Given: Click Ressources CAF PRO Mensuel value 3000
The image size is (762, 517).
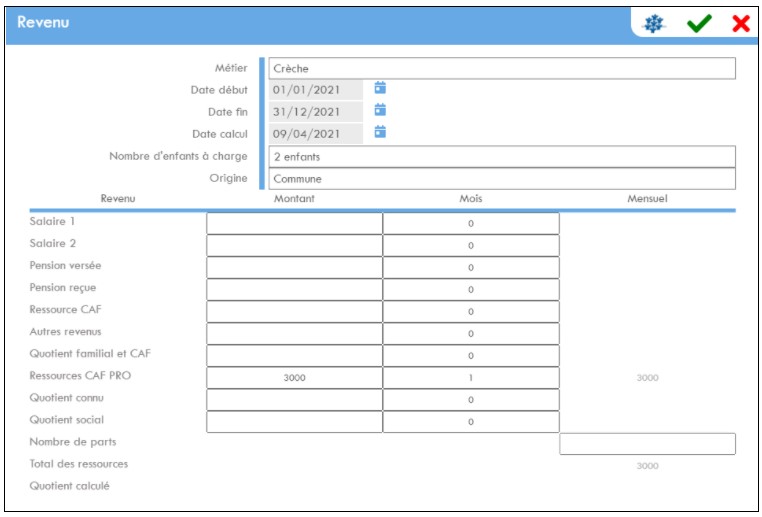Looking at the screenshot, I should pyautogui.click(x=648, y=378).
